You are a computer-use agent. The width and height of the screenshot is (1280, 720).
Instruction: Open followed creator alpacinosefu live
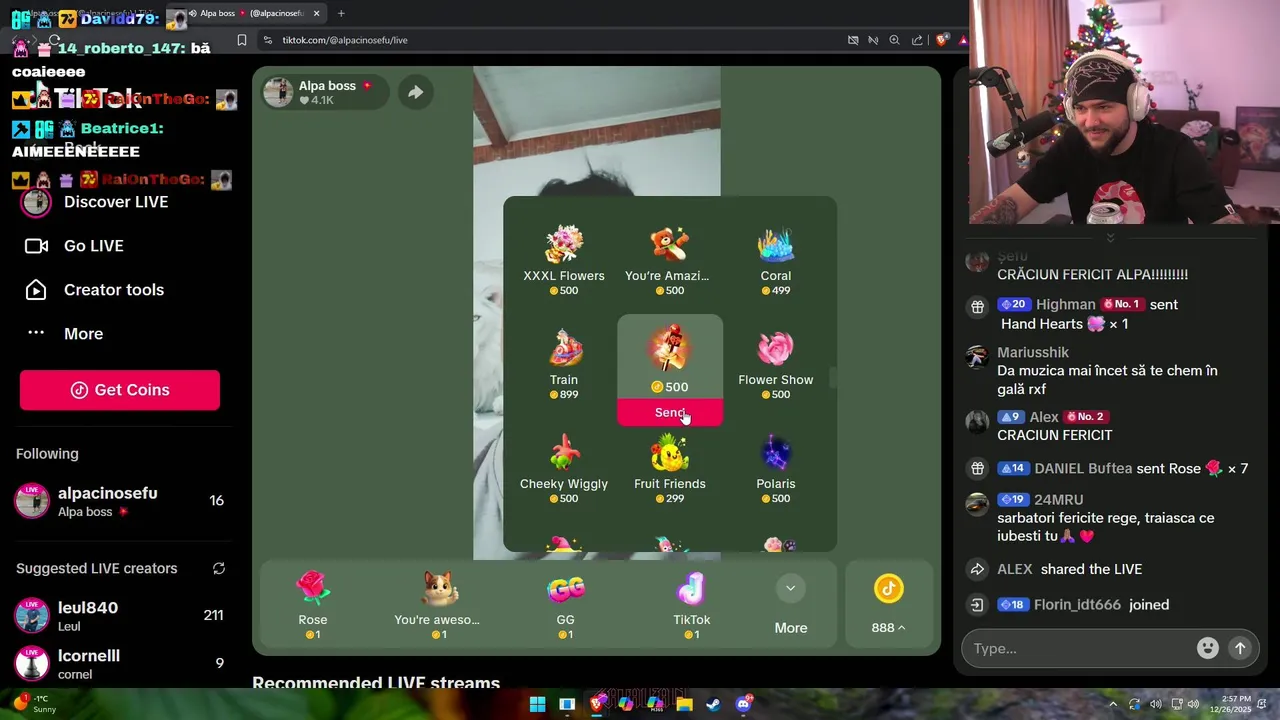click(x=120, y=501)
